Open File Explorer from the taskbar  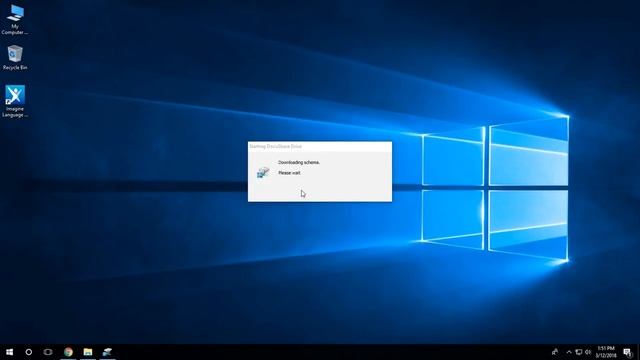88,352
